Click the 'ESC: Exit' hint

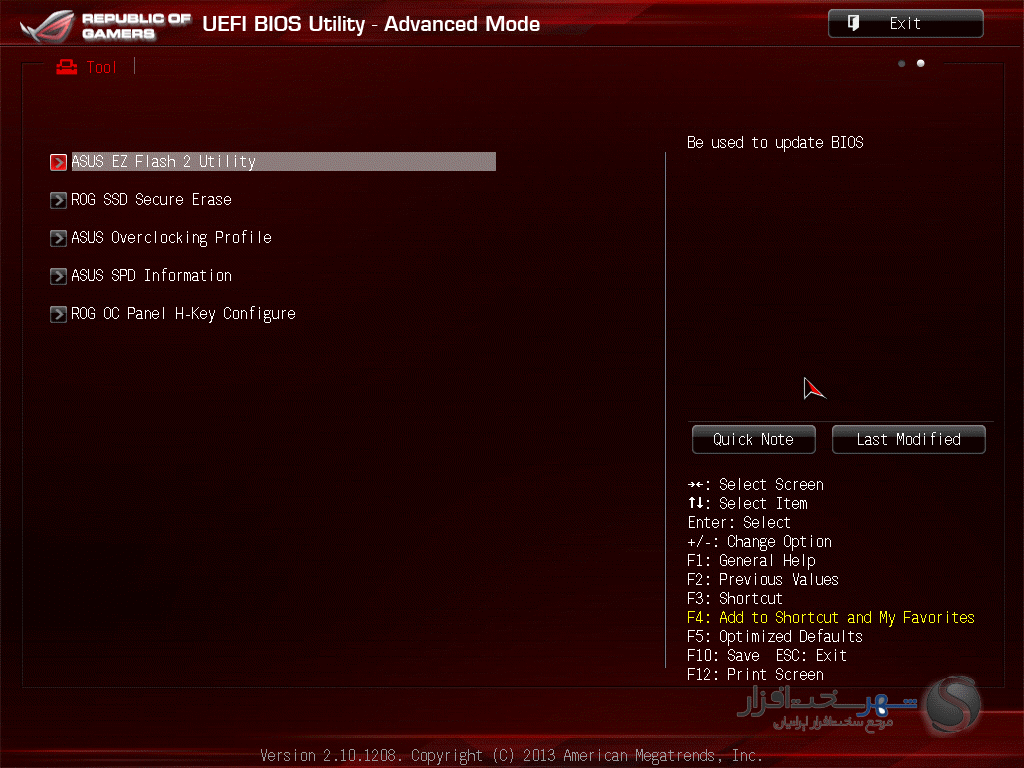[x=811, y=656]
